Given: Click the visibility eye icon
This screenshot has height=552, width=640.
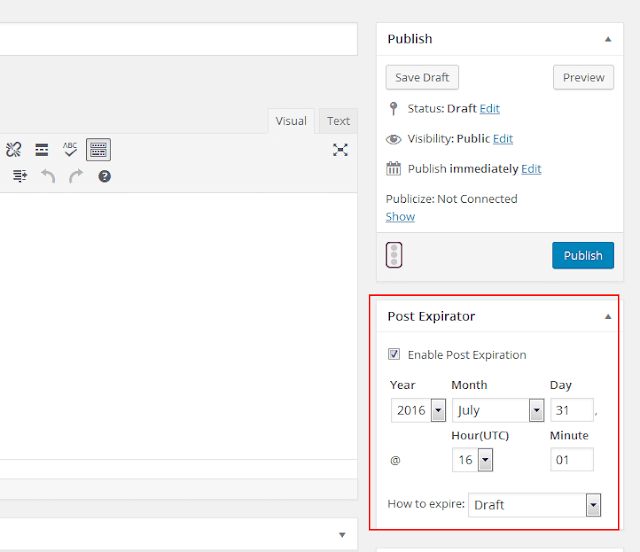Looking at the screenshot, I should click(x=393, y=139).
